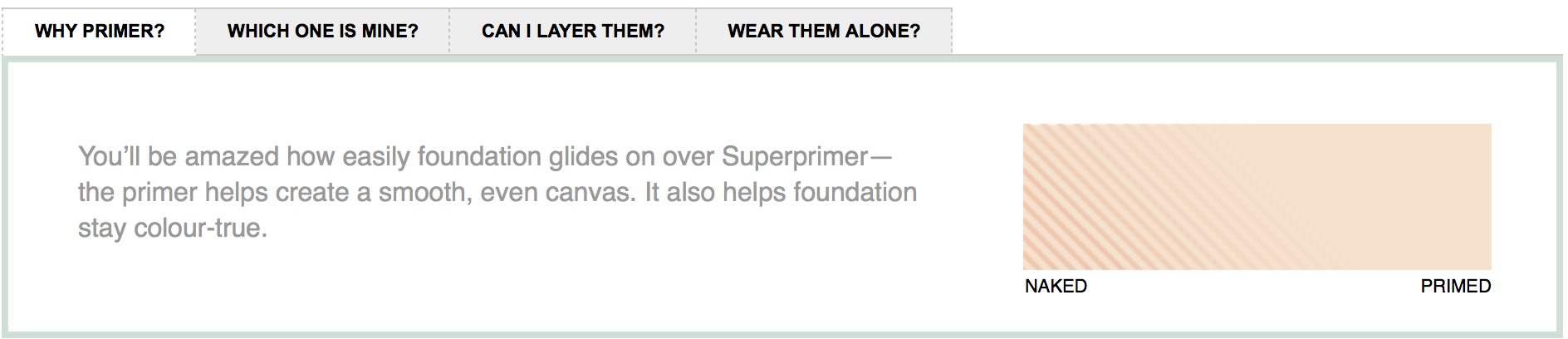Viewport: 1568px width, 339px height.
Task: Click the word Superprimer in the paragraph
Action: [795, 156]
